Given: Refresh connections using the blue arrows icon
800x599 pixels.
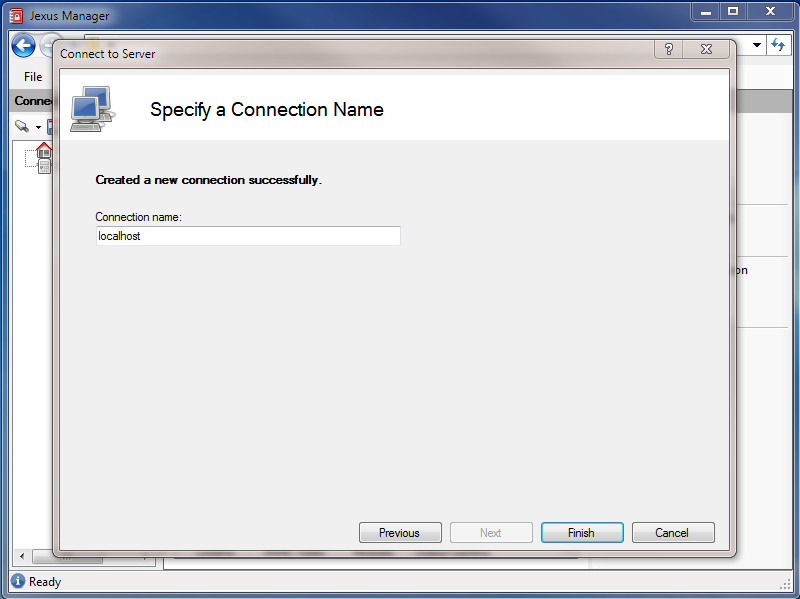Looking at the screenshot, I should (x=778, y=45).
